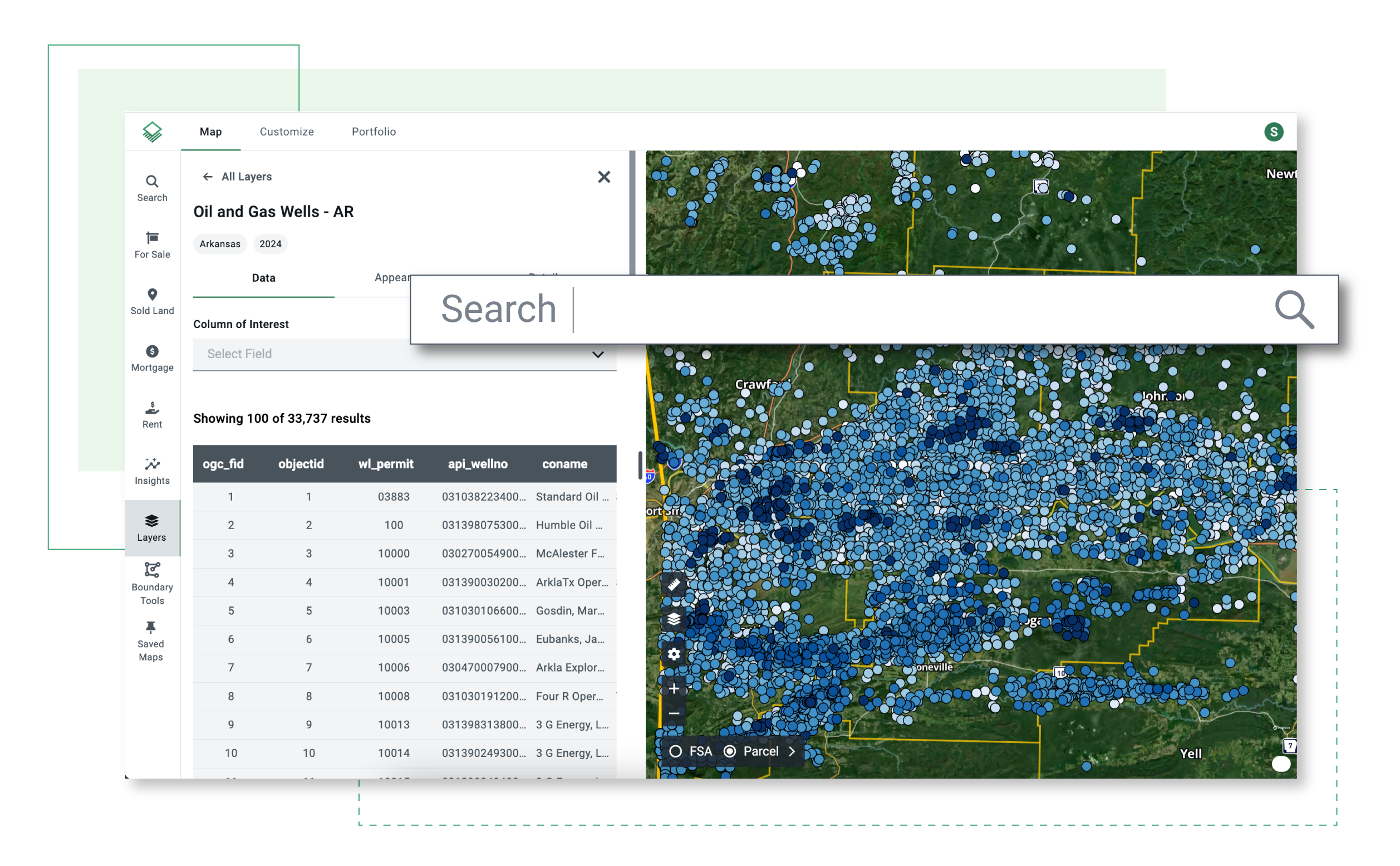Open the user profile avatar S
Viewport: 1400px width, 866px height.
tap(1274, 132)
